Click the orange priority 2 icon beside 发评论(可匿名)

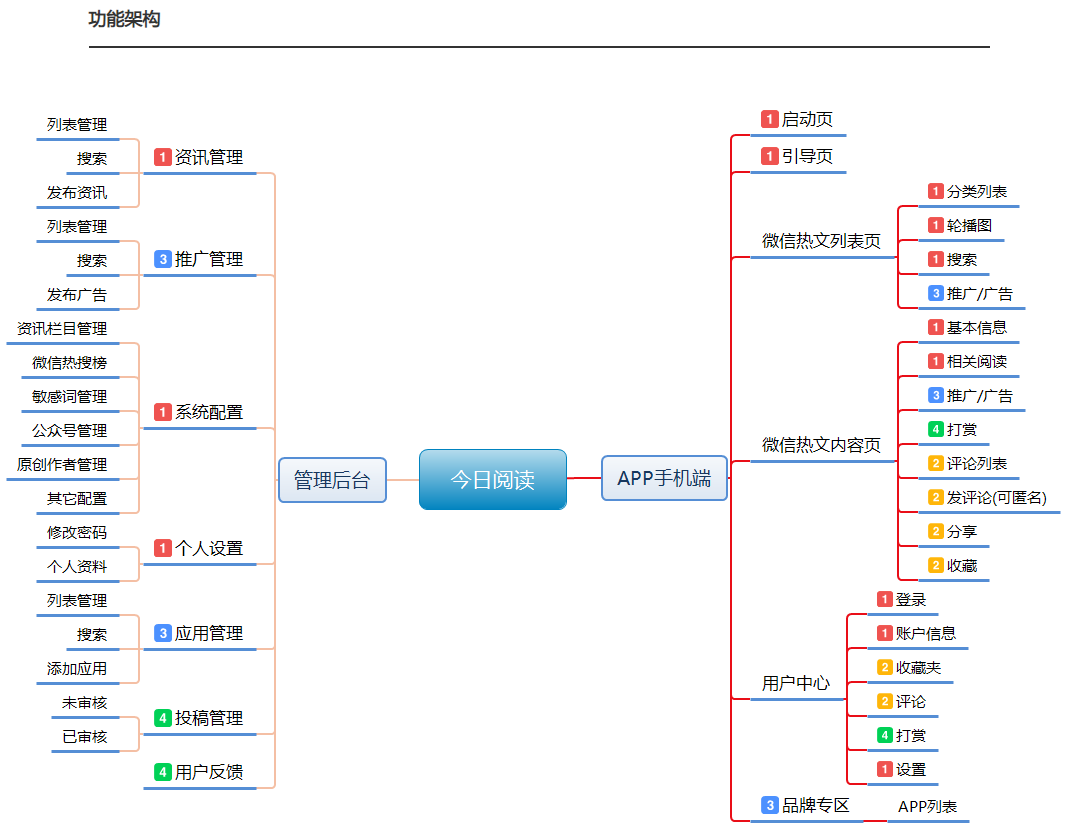936,498
